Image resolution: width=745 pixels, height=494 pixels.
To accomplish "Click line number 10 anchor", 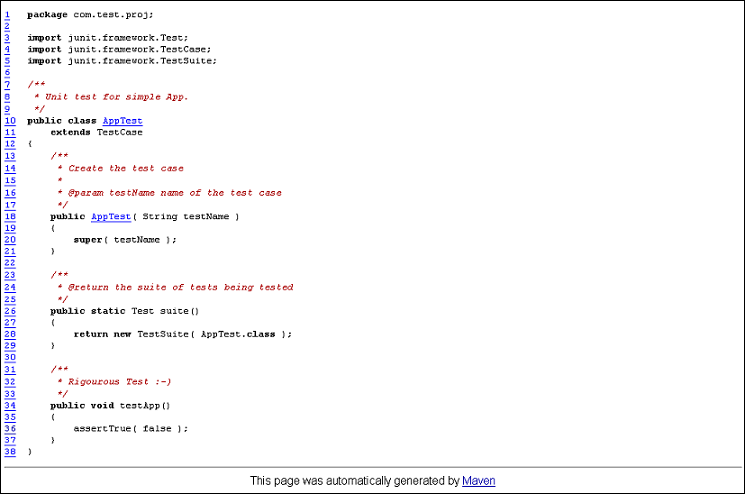I will 9,120.
